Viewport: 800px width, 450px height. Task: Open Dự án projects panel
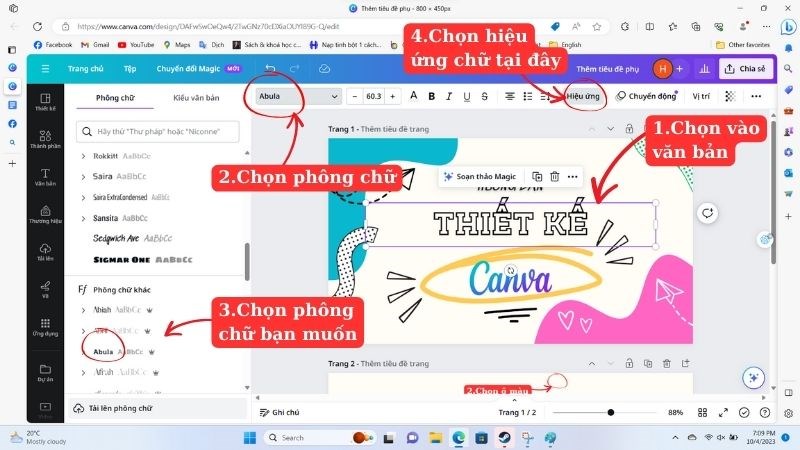[x=45, y=372]
